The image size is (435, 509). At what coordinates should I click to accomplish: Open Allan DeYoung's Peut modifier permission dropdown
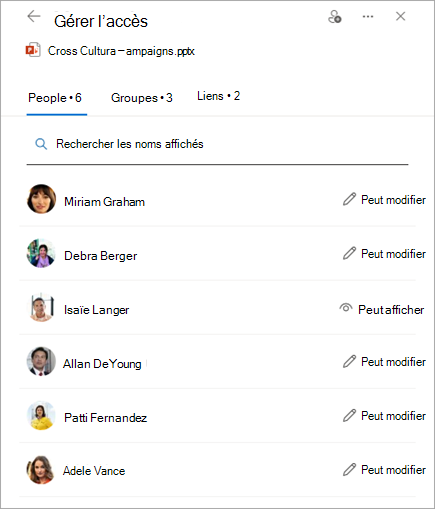(384, 362)
